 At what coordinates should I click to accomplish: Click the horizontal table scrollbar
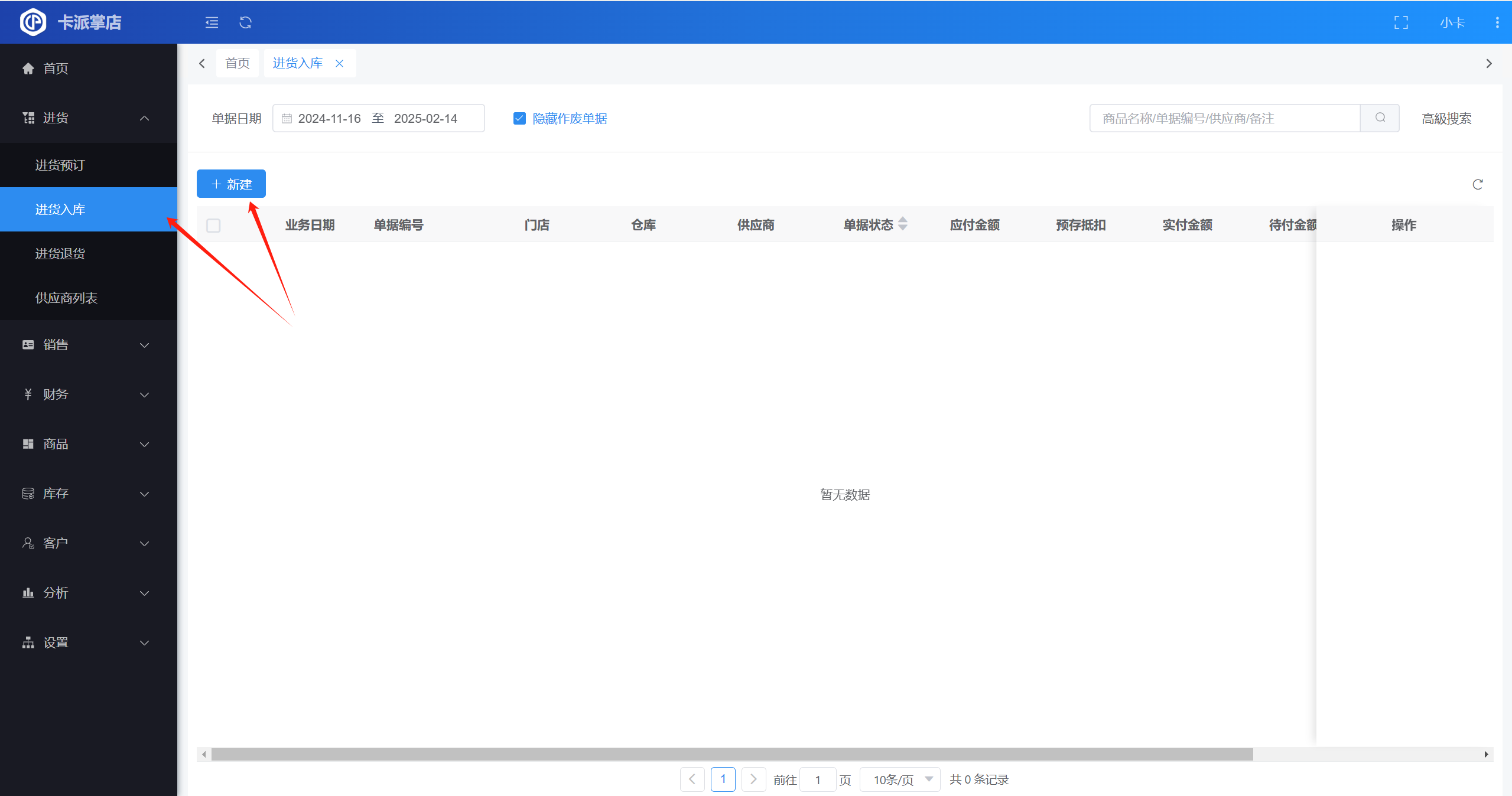tap(731, 754)
